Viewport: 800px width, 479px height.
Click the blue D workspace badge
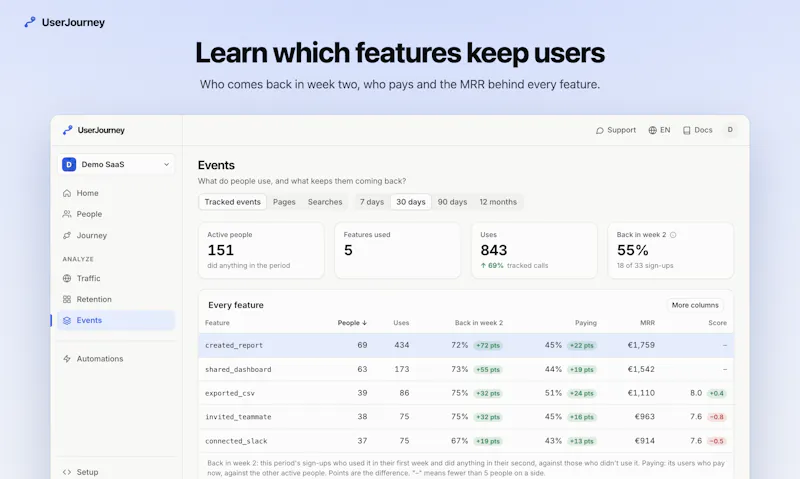tap(69, 164)
